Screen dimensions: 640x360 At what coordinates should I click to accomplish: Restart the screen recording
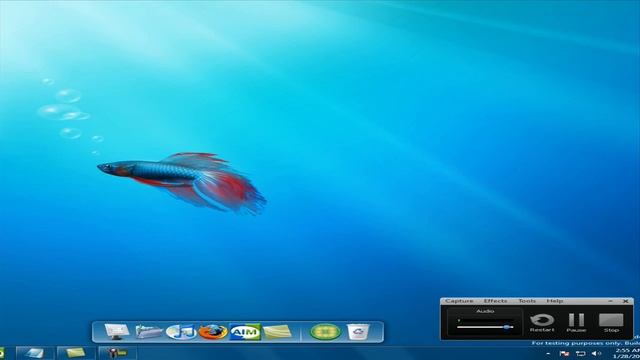pyautogui.click(x=542, y=322)
